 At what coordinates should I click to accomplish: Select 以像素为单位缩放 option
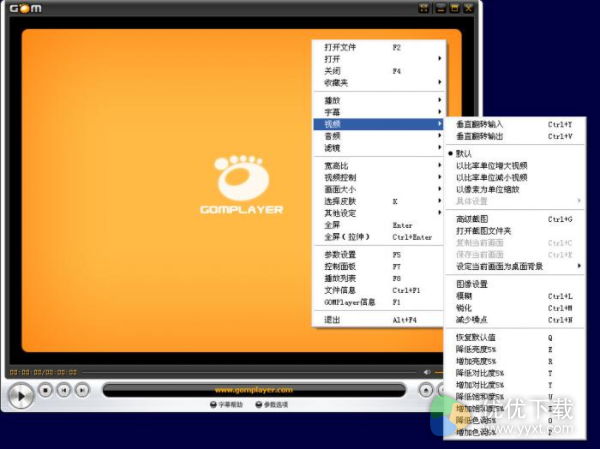pyautogui.click(x=515, y=189)
